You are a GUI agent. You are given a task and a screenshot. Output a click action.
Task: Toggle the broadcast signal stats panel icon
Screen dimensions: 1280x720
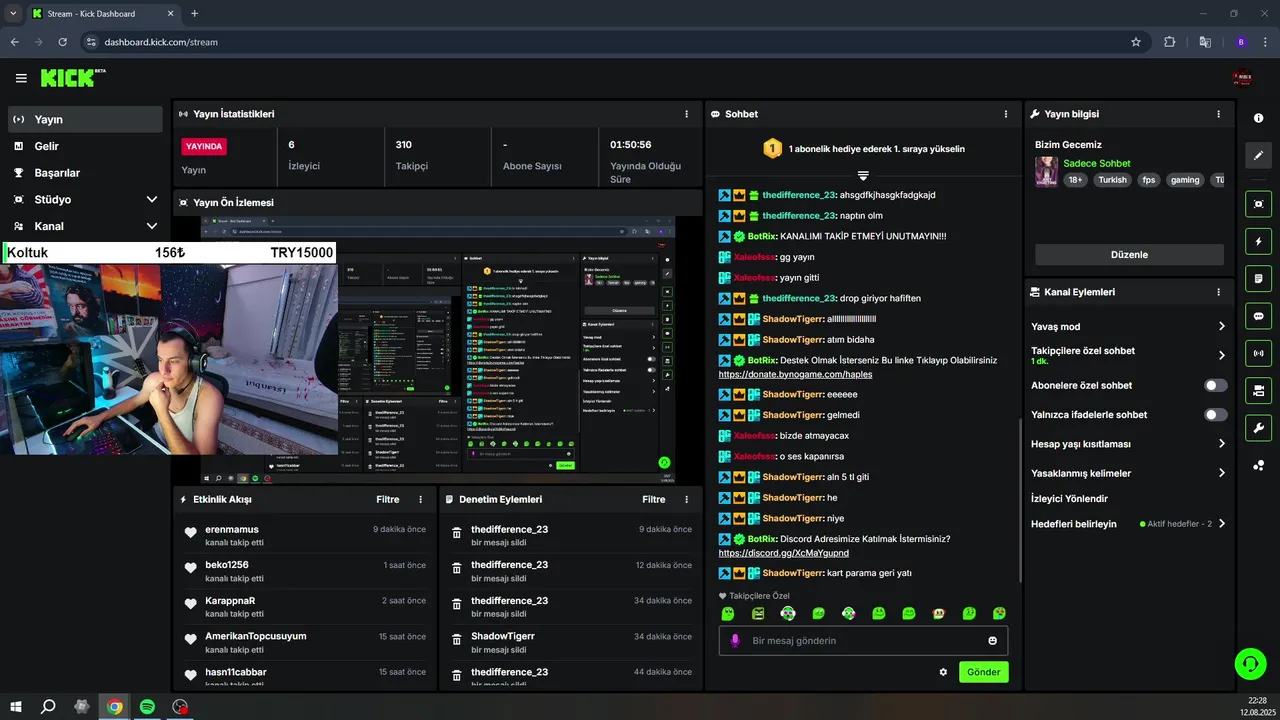click(x=1258, y=353)
